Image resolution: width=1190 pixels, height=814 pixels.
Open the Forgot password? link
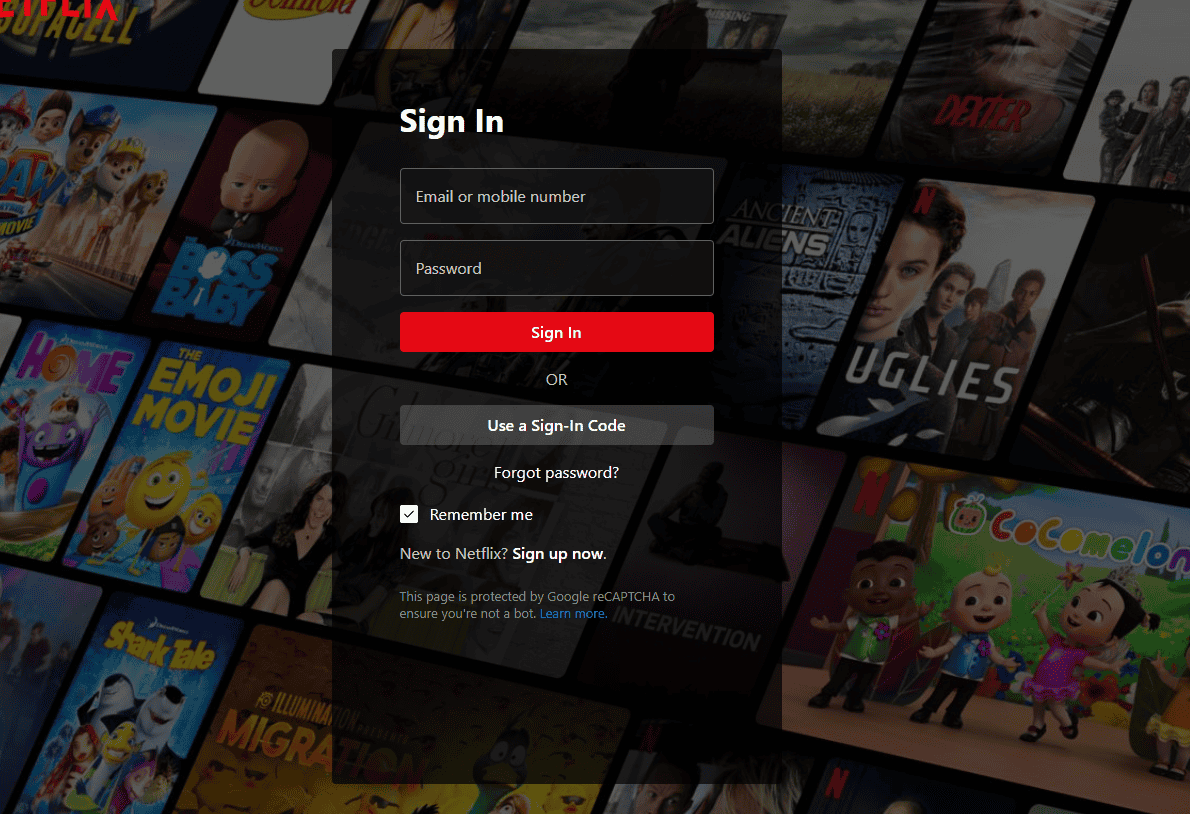(556, 473)
